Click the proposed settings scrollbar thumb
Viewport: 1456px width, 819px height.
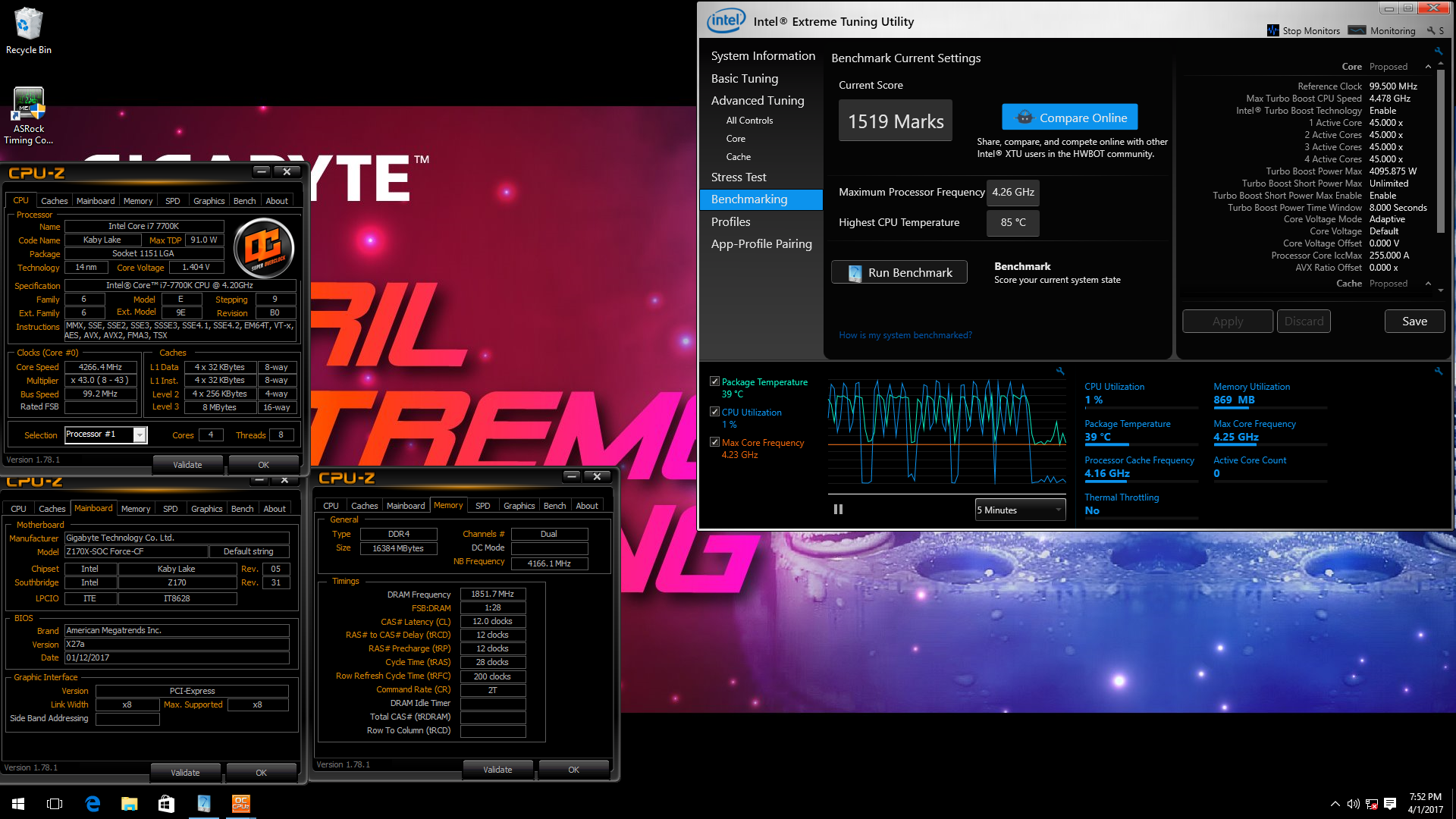point(1441,152)
